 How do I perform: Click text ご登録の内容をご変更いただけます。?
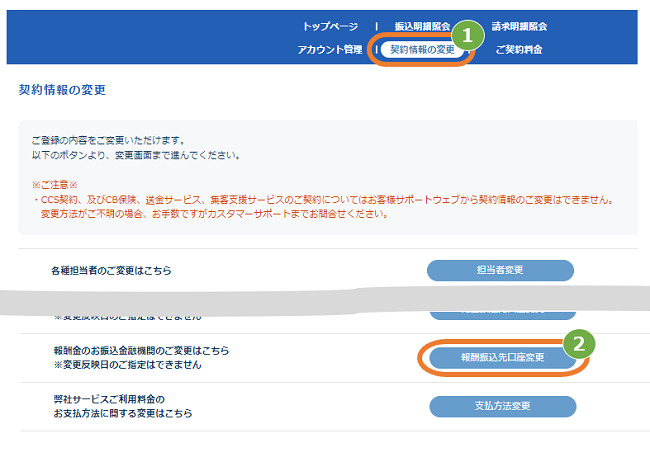coord(108,141)
